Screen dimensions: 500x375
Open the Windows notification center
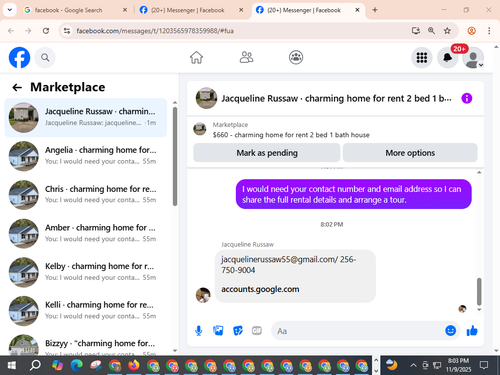[484, 365]
